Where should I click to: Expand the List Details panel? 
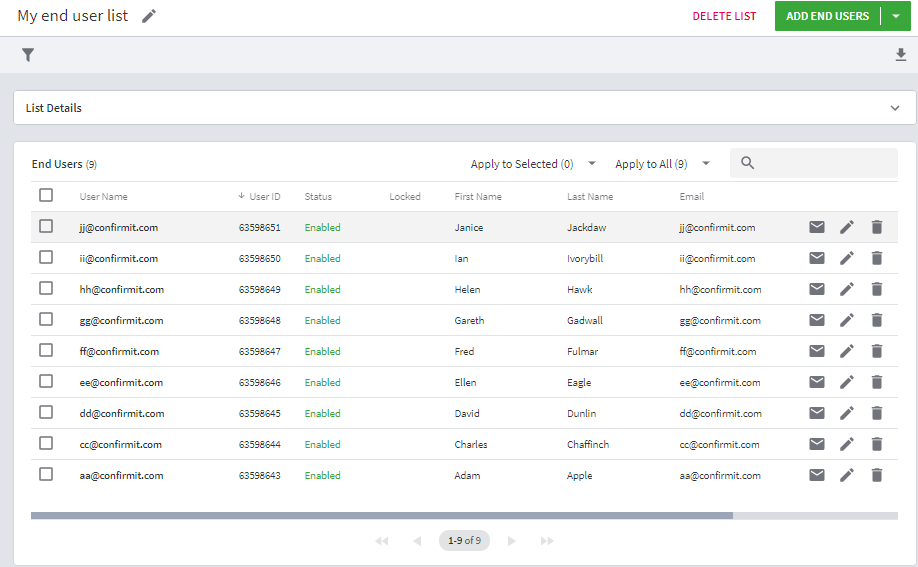coord(895,108)
